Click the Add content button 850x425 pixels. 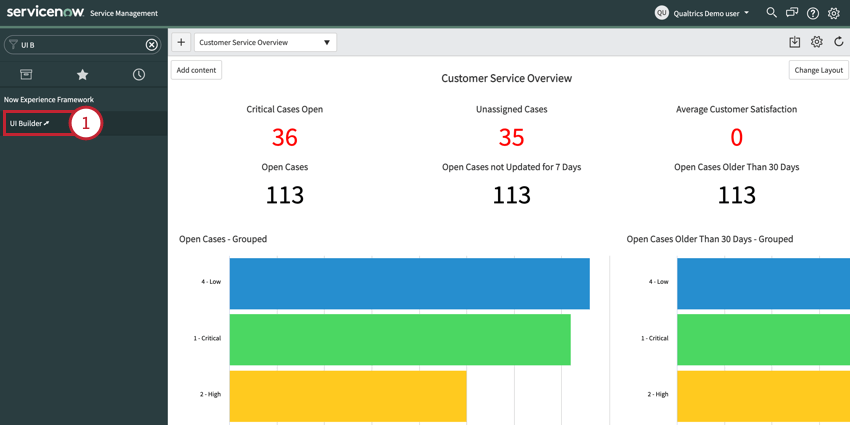[x=196, y=70]
